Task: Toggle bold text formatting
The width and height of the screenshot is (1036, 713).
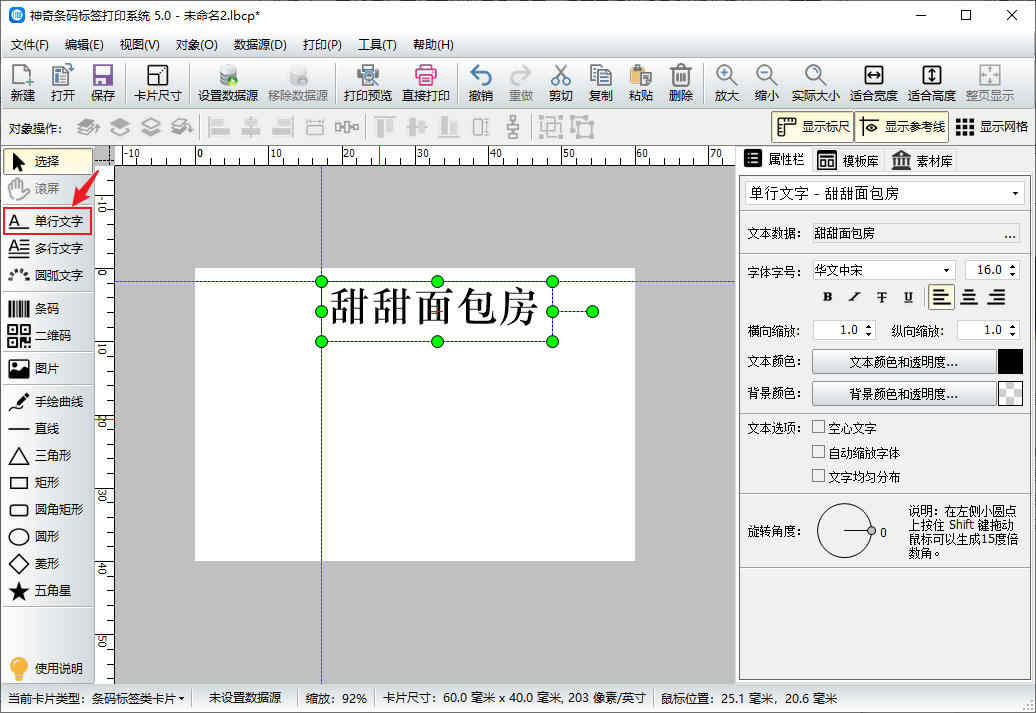Action: pos(827,297)
